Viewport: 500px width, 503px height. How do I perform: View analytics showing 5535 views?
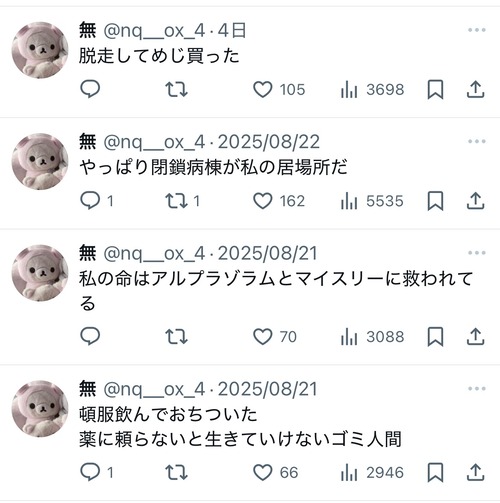(x=372, y=201)
